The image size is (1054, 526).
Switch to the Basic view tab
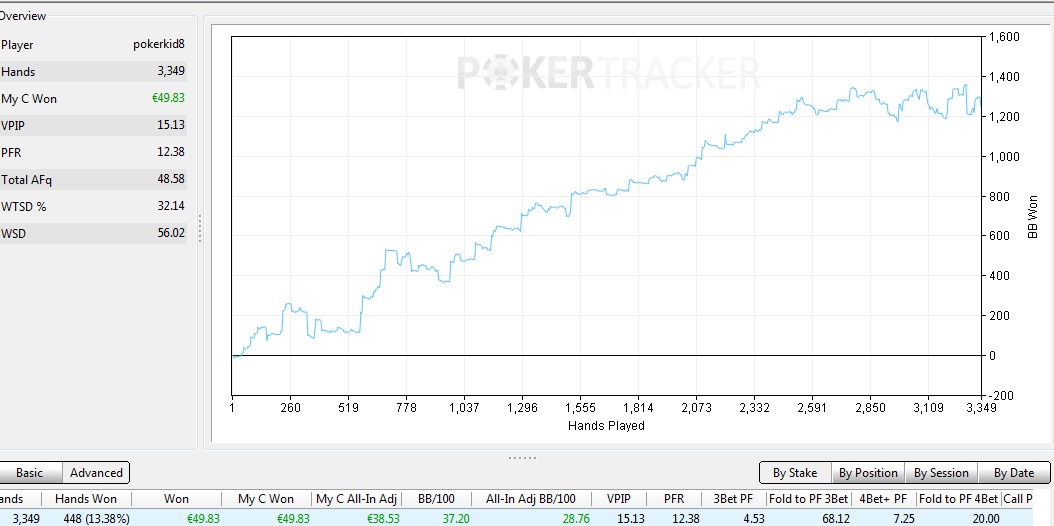coord(29,472)
